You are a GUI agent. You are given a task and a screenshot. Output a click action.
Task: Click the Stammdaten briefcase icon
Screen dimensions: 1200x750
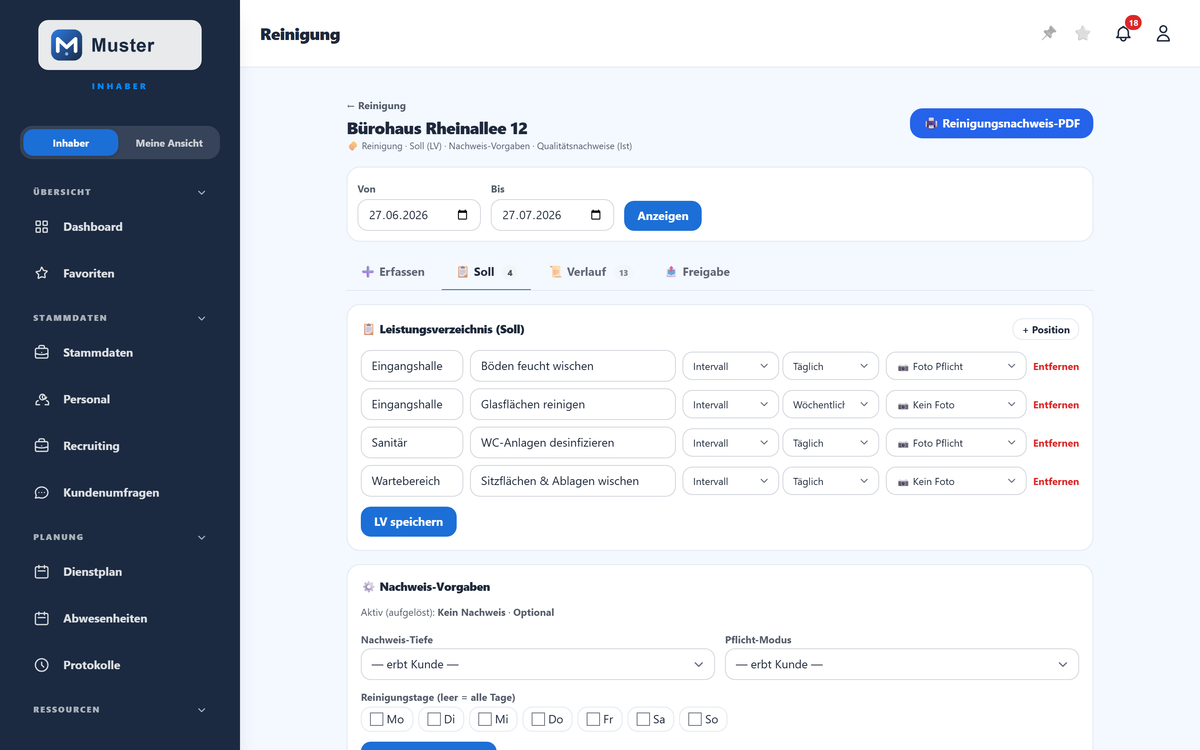tap(42, 353)
